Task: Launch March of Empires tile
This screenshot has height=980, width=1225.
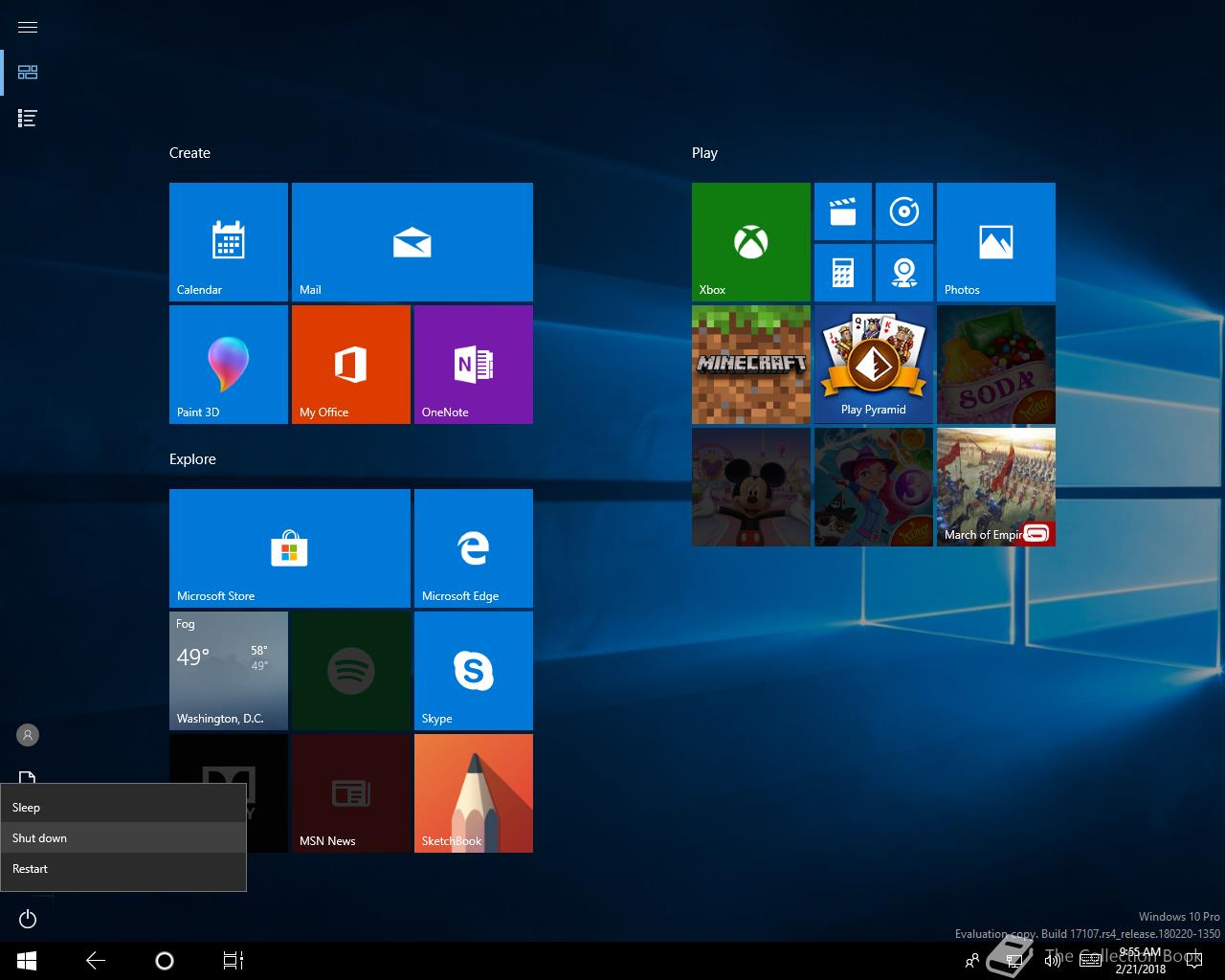Action: click(x=996, y=487)
